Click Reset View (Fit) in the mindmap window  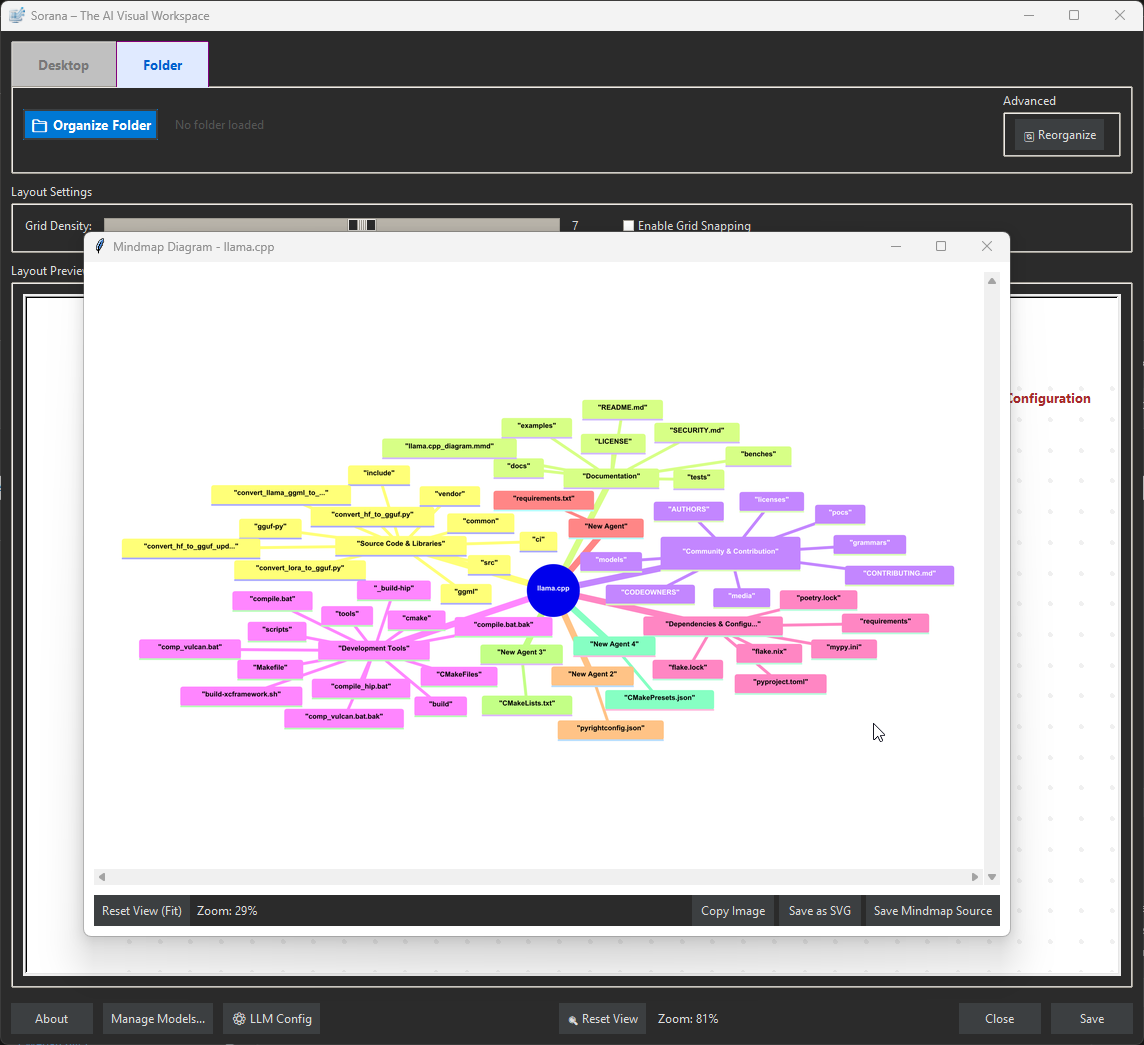point(141,910)
